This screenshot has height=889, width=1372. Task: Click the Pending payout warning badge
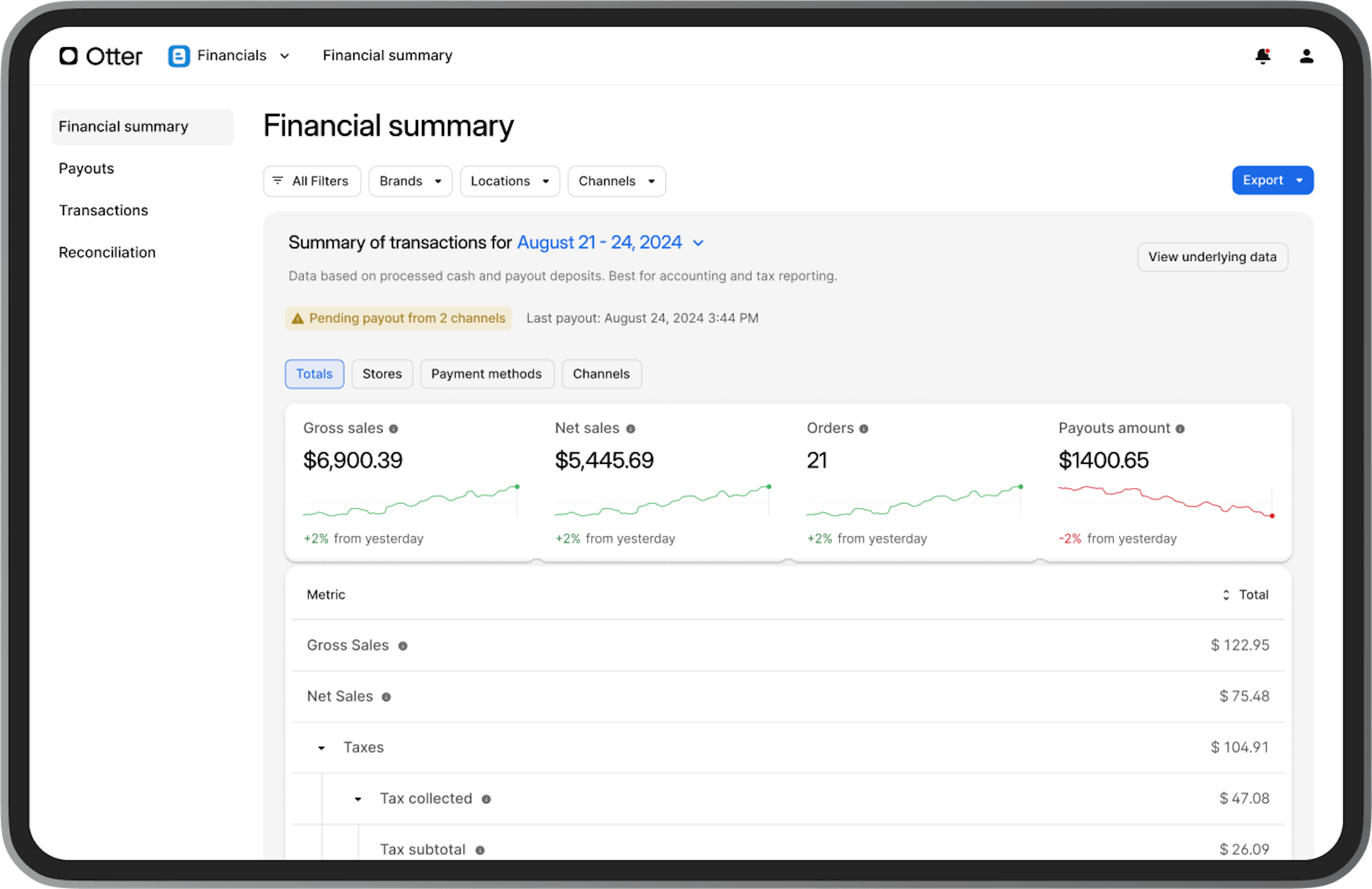pos(398,318)
